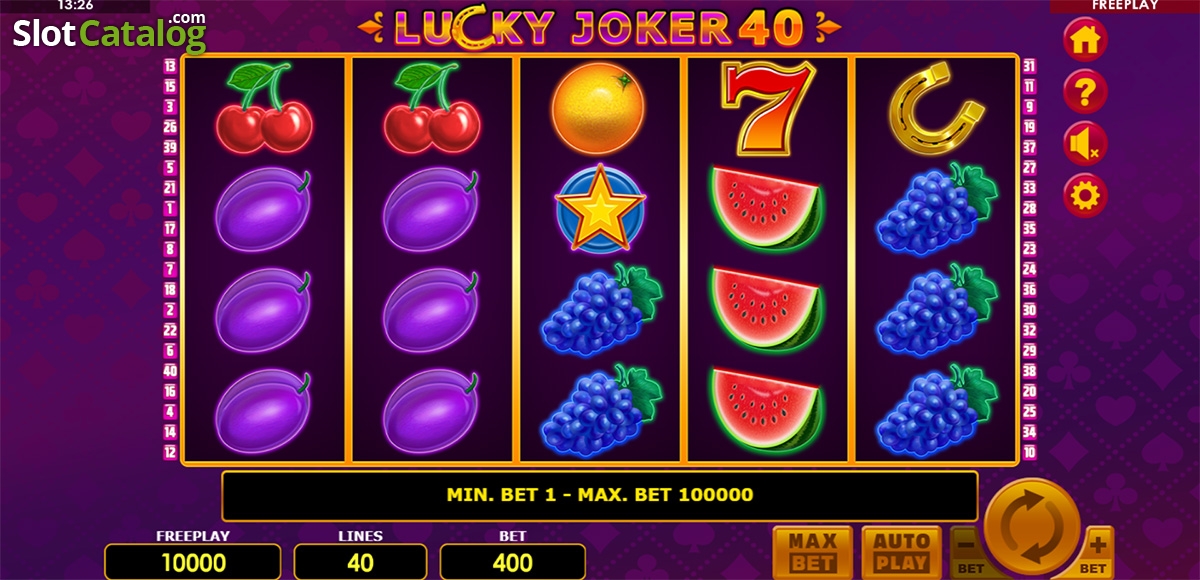The height and width of the screenshot is (580, 1200).
Task: Open the settings gear icon
Action: click(x=1085, y=195)
